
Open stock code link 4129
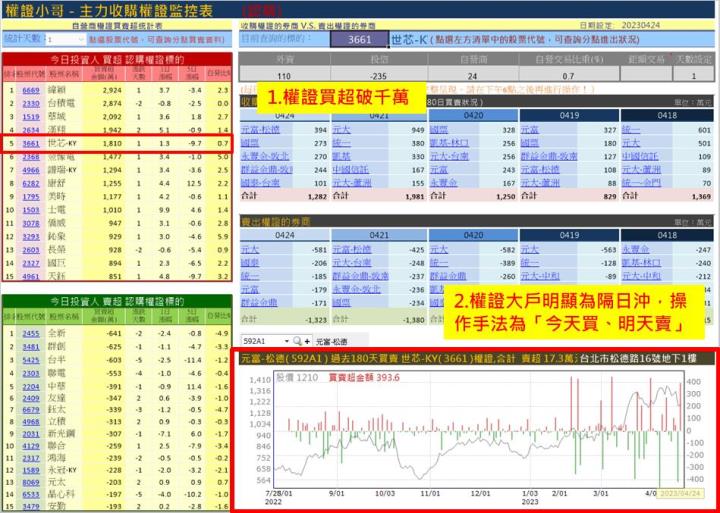31,445
